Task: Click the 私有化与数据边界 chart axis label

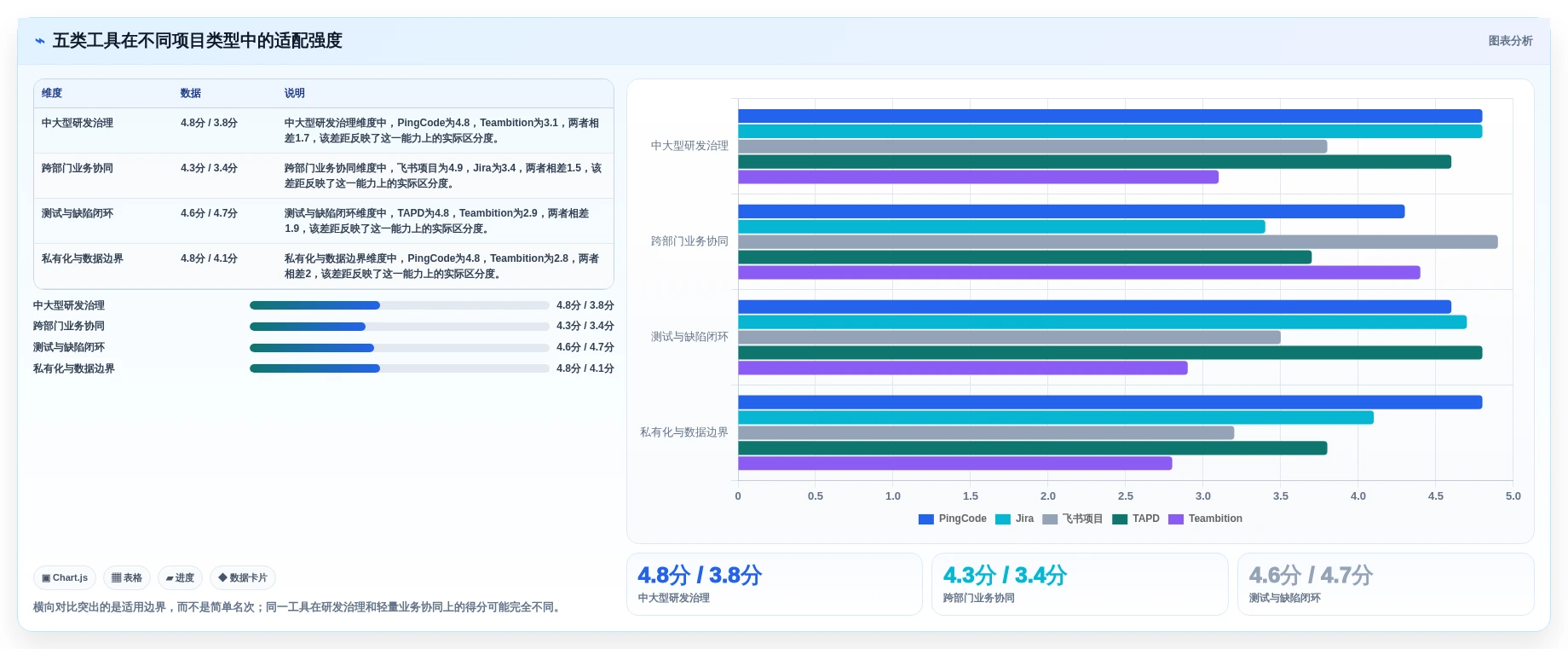Action: [684, 432]
